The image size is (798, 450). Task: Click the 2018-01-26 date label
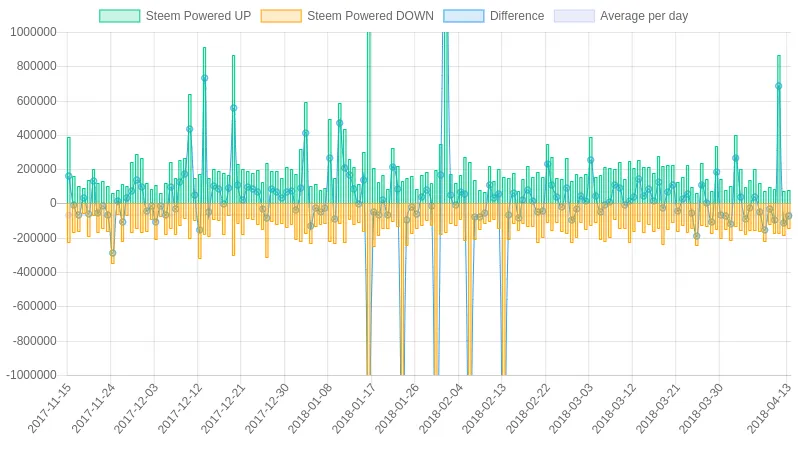click(397, 408)
